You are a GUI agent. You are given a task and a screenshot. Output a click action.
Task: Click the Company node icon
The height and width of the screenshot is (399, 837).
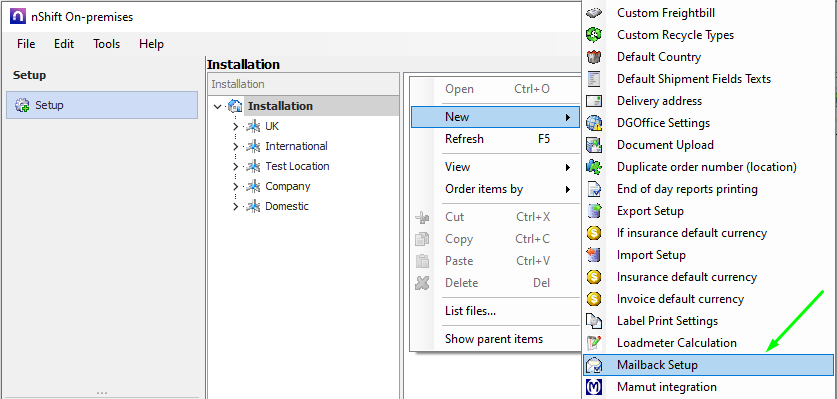pyautogui.click(x=253, y=186)
